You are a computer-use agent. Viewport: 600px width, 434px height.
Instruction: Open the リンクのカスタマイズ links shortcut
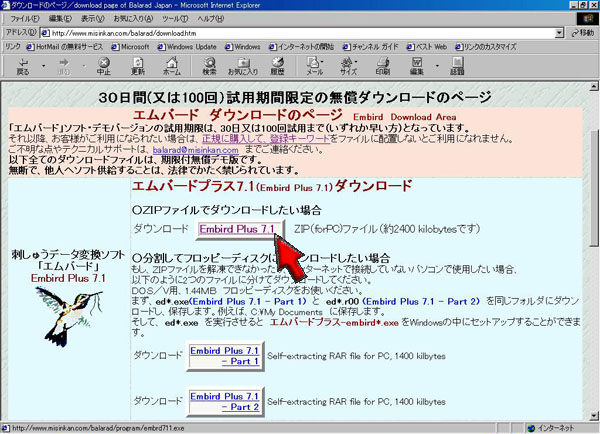(486, 47)
